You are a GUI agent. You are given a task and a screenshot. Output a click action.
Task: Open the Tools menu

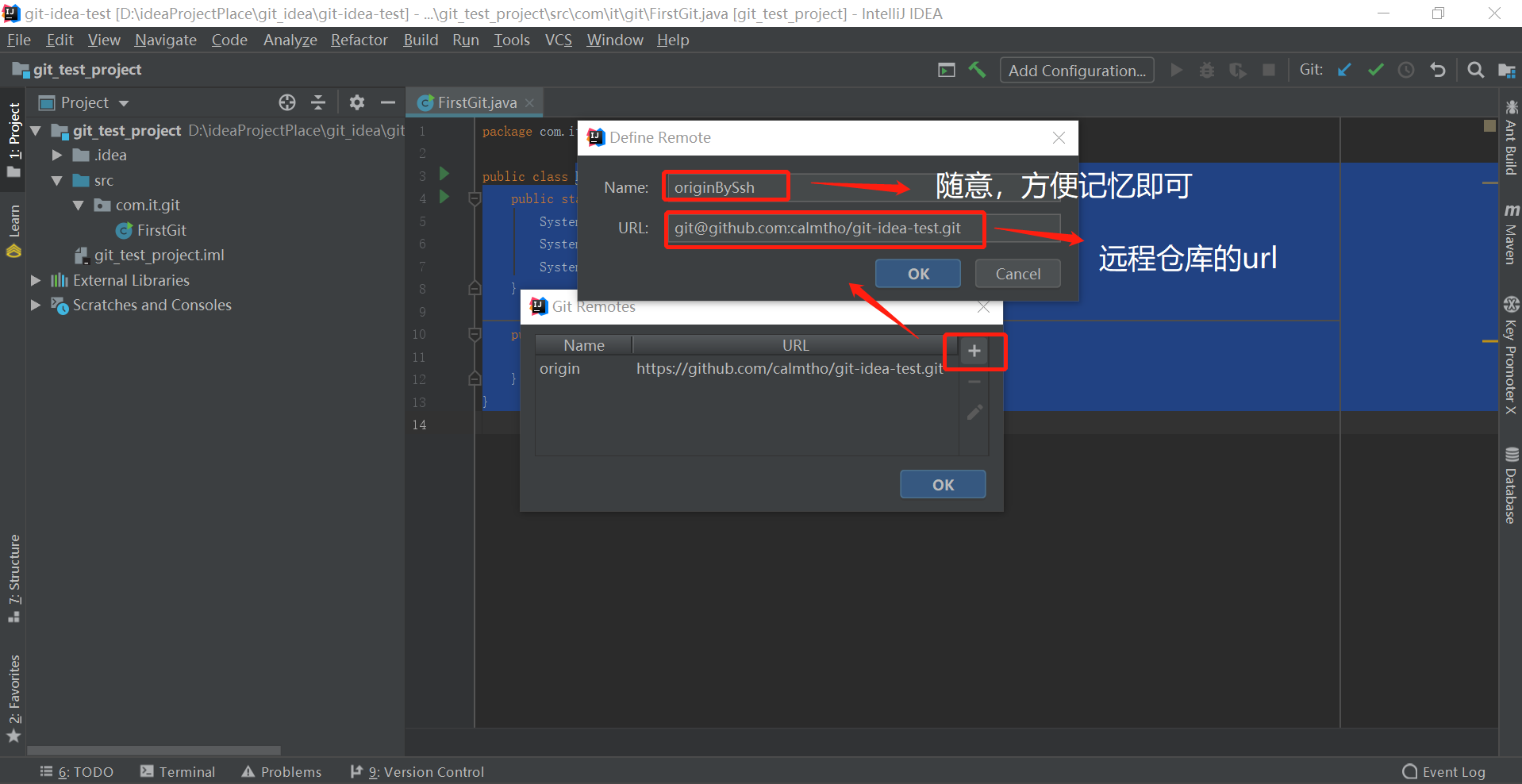512,40
